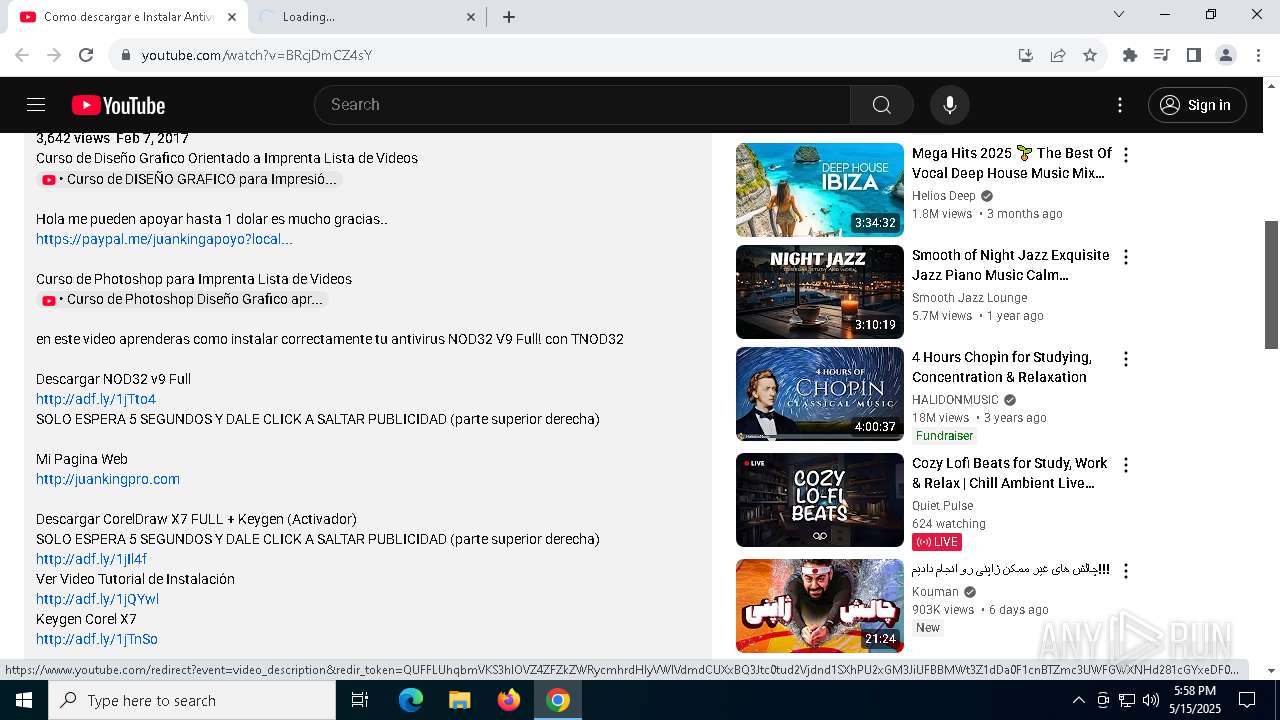The width and height of the screenshot is (1280, 720).
Task: Open Curso de Photoshop Diseño Grafico link
Action: [182, 299]
